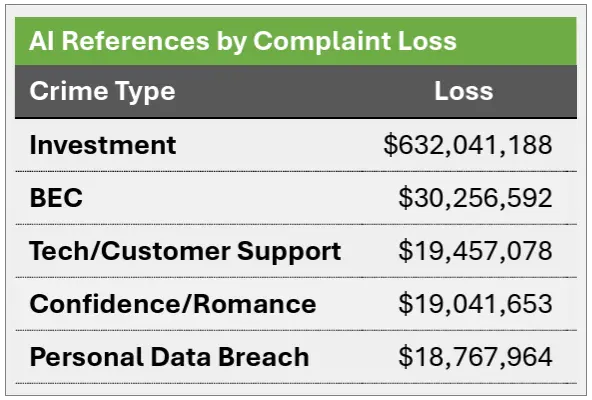The image size is (592, 400).
Task: Select the 'Crime Type' column header
Action: (102, 91)
